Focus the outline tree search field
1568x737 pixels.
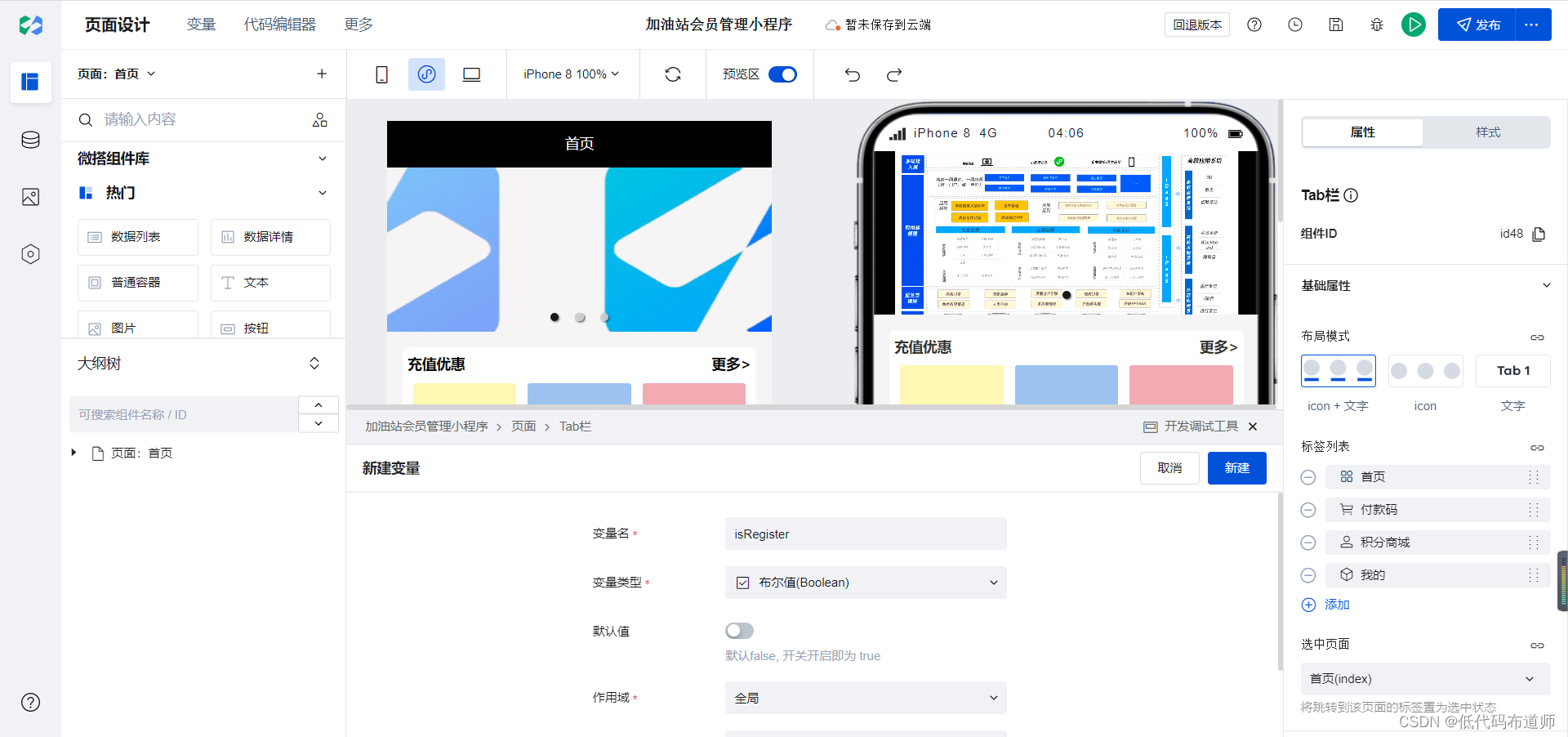(184, 414)
